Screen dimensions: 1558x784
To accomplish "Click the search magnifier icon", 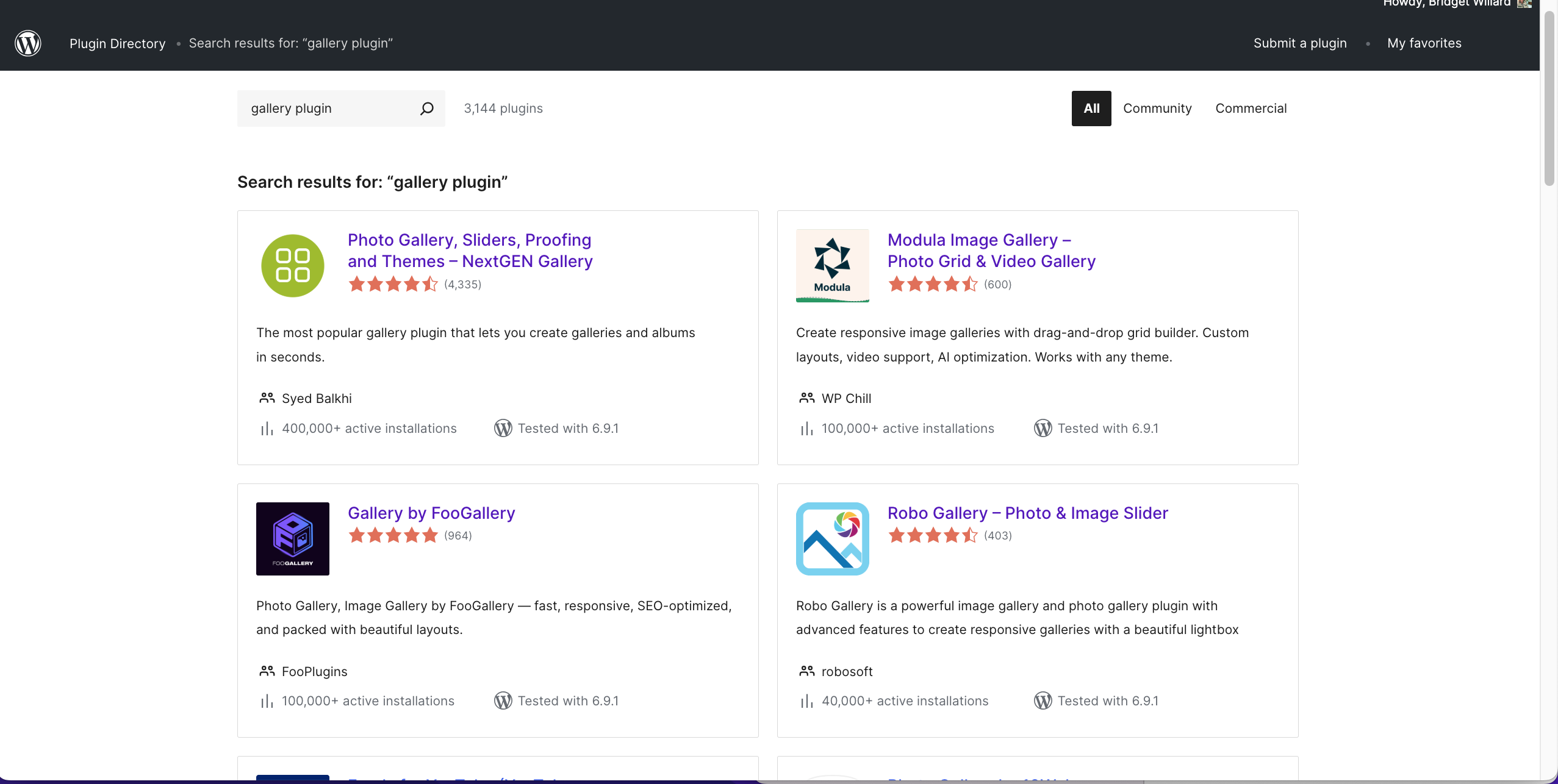I will point(427,108).
